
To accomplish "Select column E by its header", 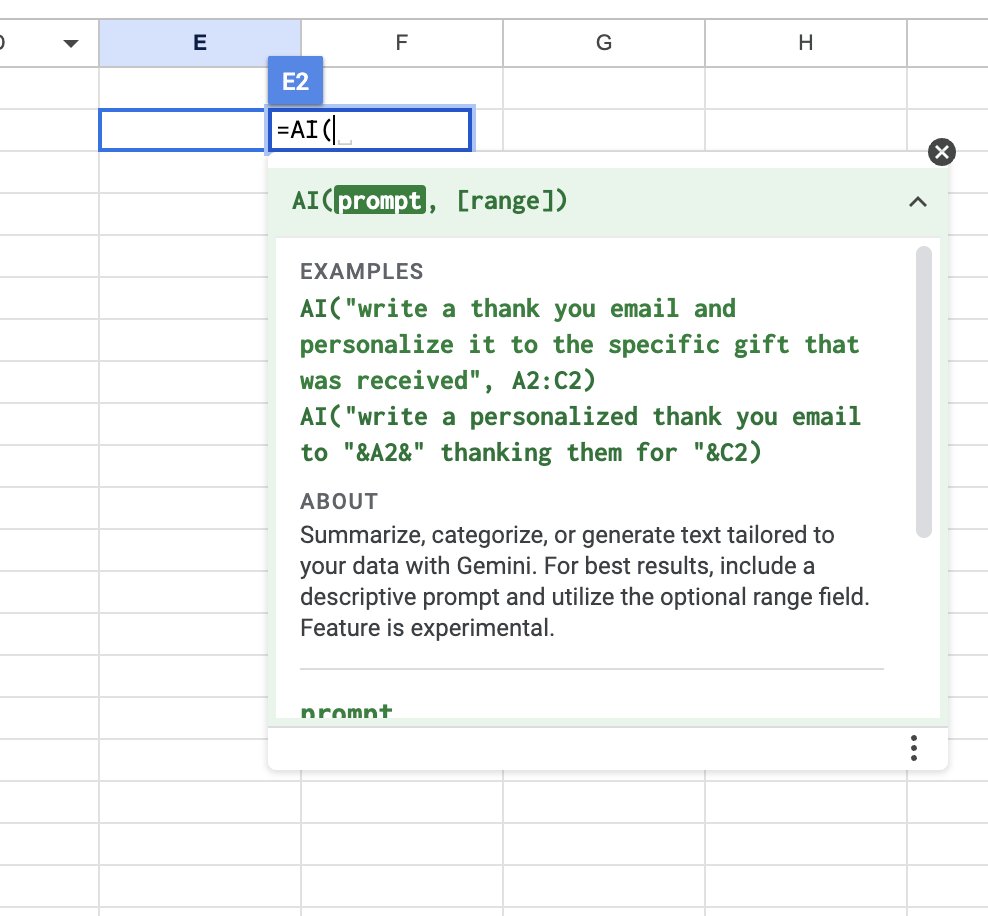I will point(199,42).
